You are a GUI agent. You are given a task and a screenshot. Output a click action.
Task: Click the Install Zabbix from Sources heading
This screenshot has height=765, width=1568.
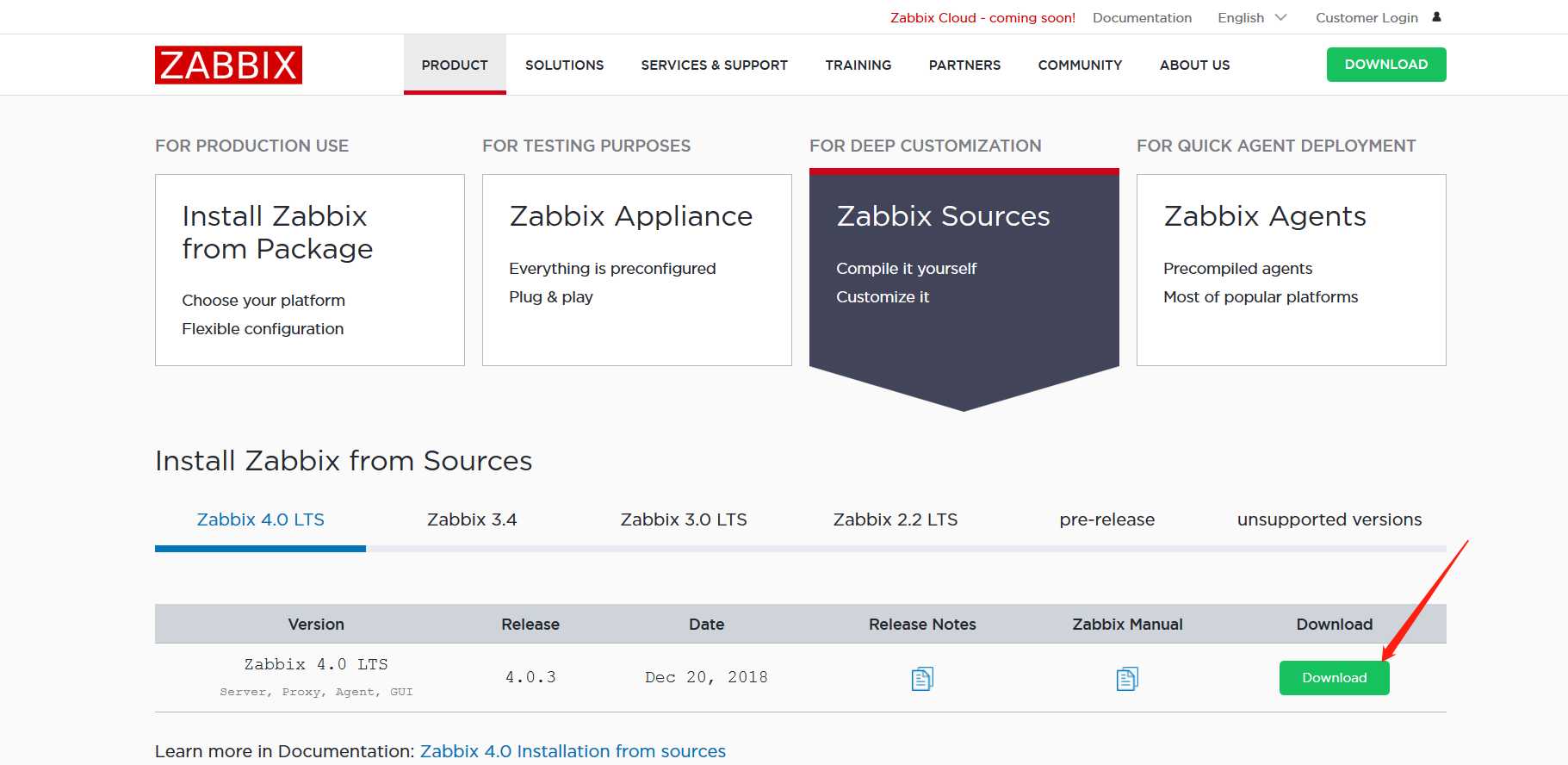344,461
